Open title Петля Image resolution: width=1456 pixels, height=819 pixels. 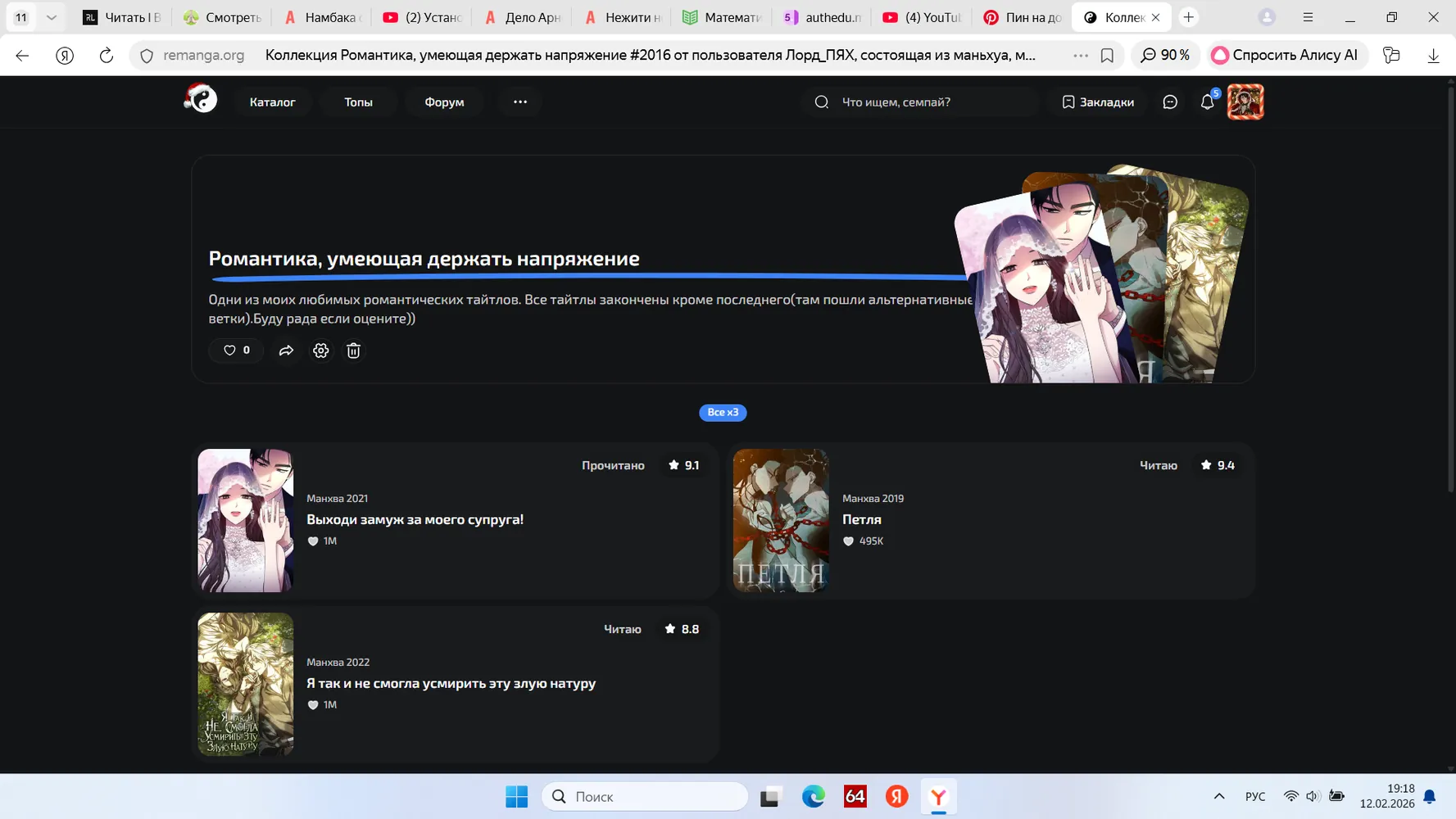click(862, 519)
